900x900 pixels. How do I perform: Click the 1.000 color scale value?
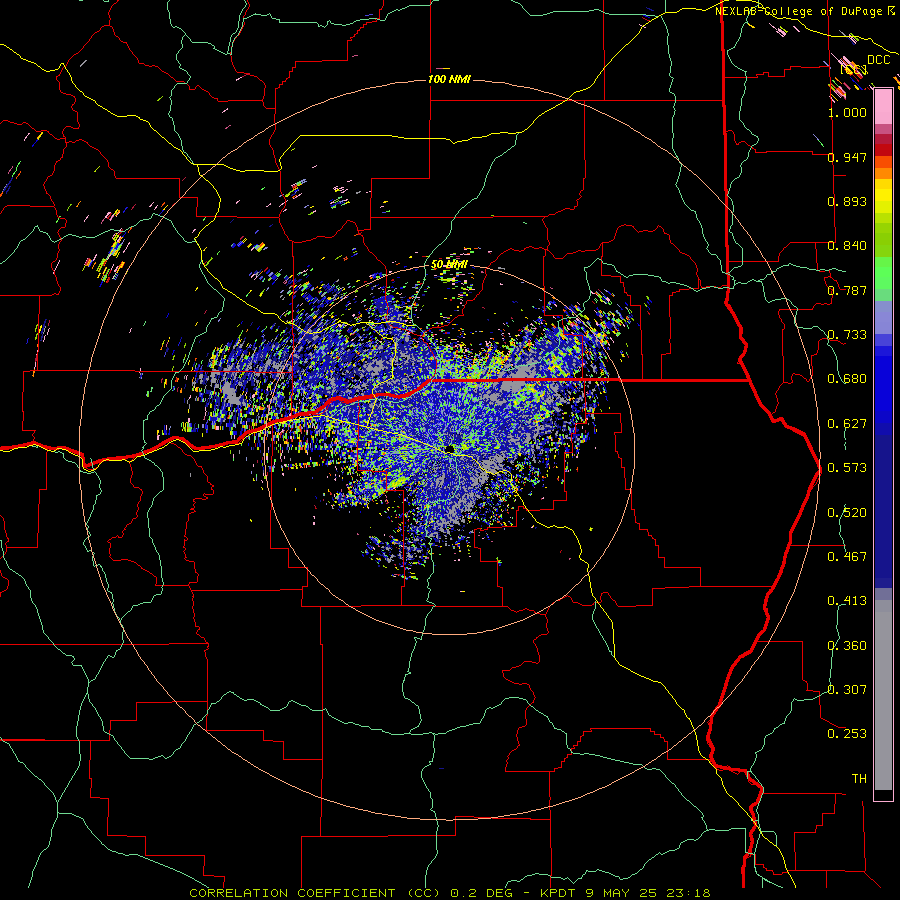847,112
